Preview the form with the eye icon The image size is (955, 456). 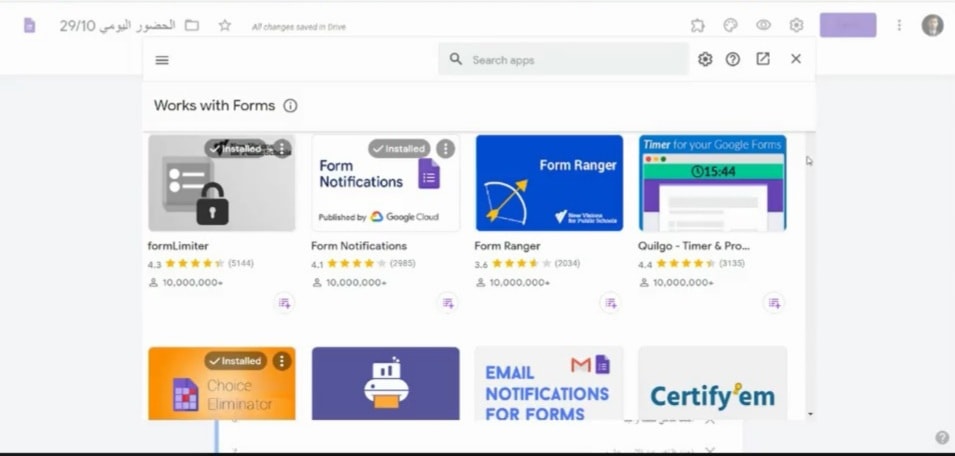[x=763, y=25]
